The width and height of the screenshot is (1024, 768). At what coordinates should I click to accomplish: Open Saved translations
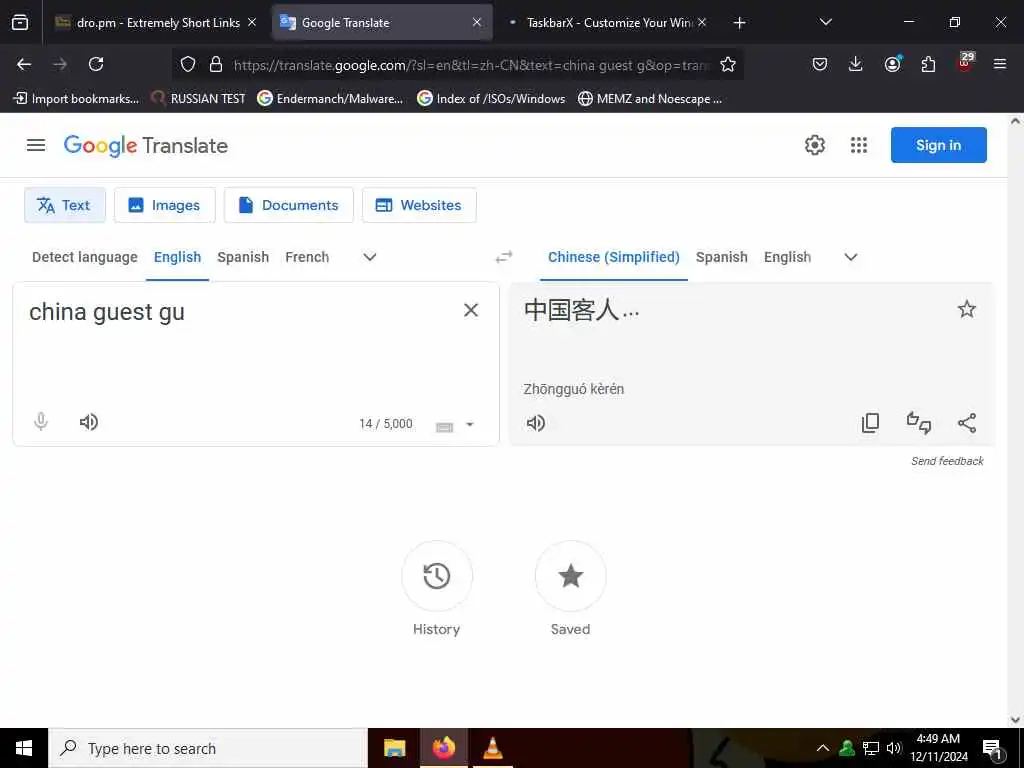click(x=571, y=576)
